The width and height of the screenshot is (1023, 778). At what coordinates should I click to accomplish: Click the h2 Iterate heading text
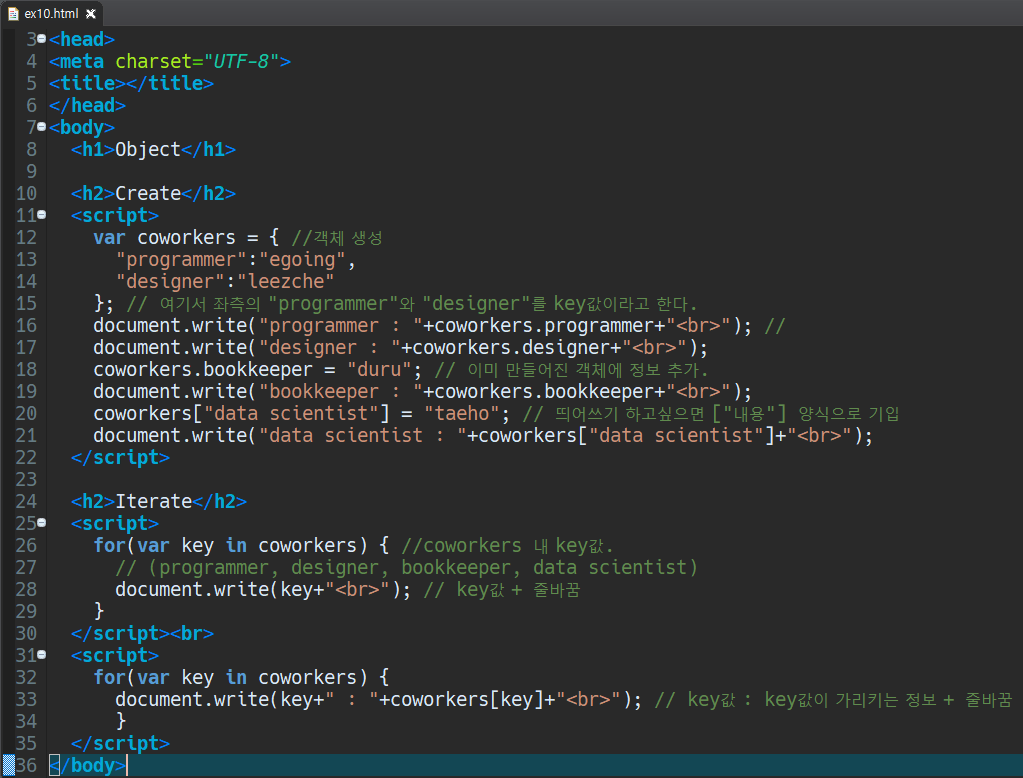tap(153, 502)
